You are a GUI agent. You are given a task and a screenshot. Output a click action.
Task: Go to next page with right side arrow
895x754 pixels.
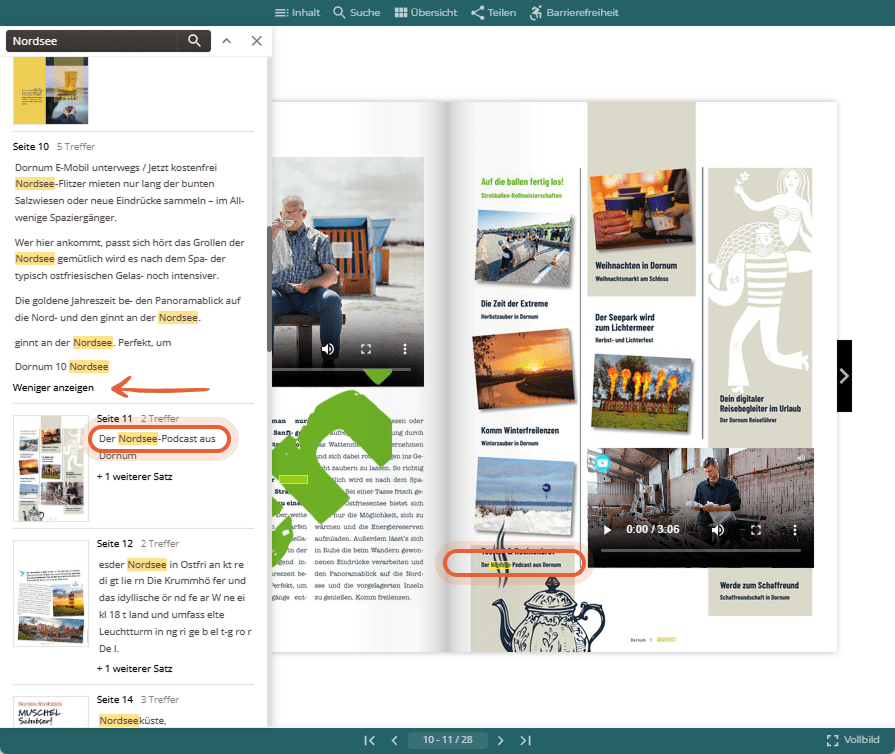844,376
